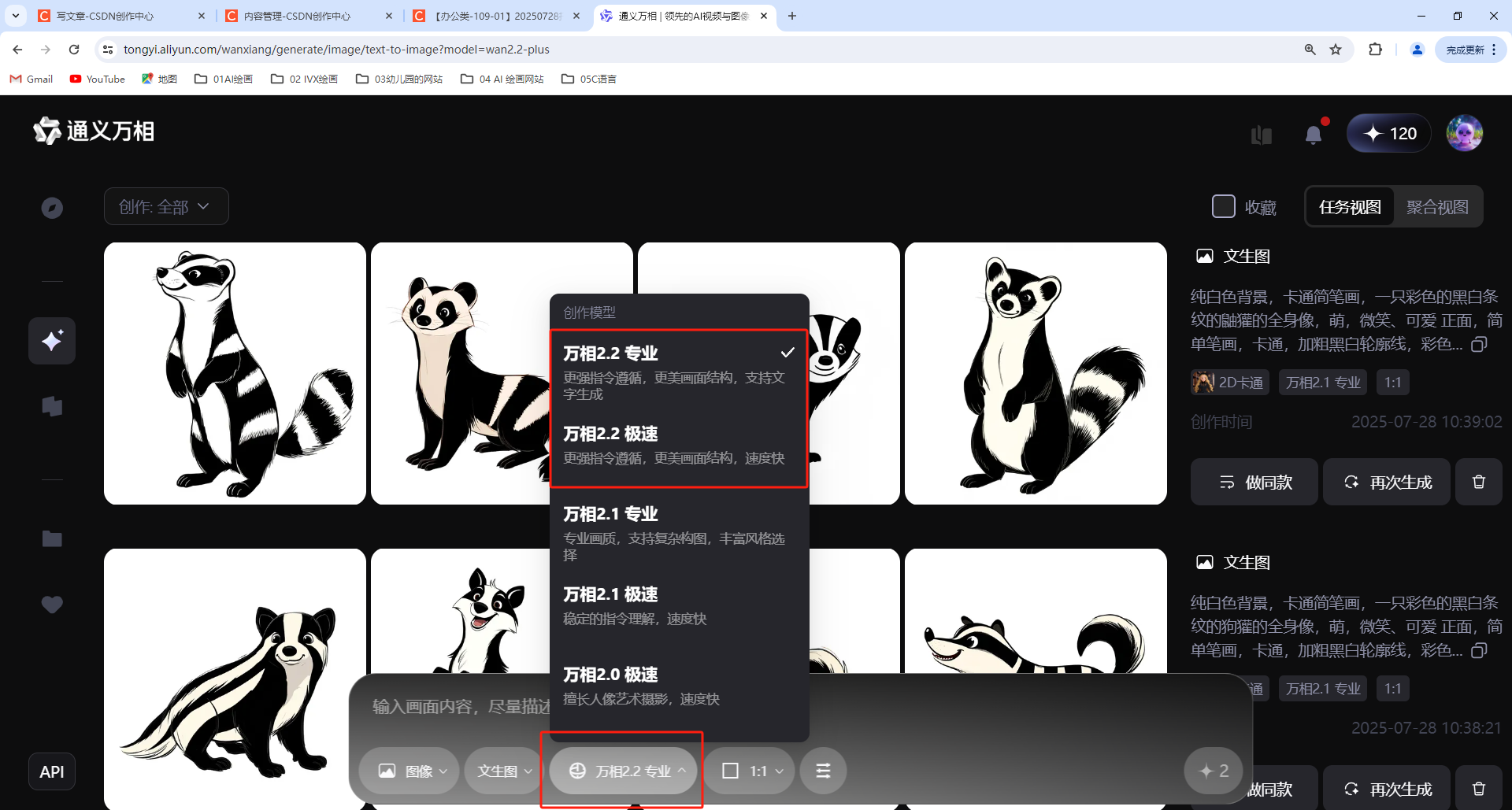Toggle the 收藏 checkbox filter

point(1223,206)
